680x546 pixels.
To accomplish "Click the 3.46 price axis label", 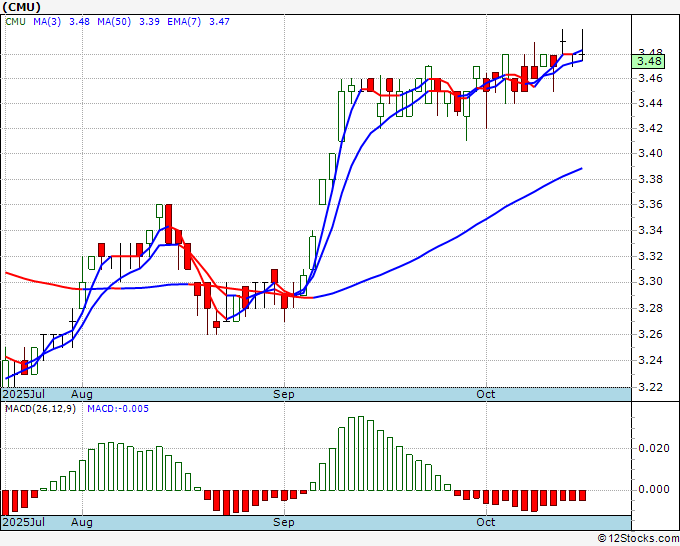I will 650,78.
